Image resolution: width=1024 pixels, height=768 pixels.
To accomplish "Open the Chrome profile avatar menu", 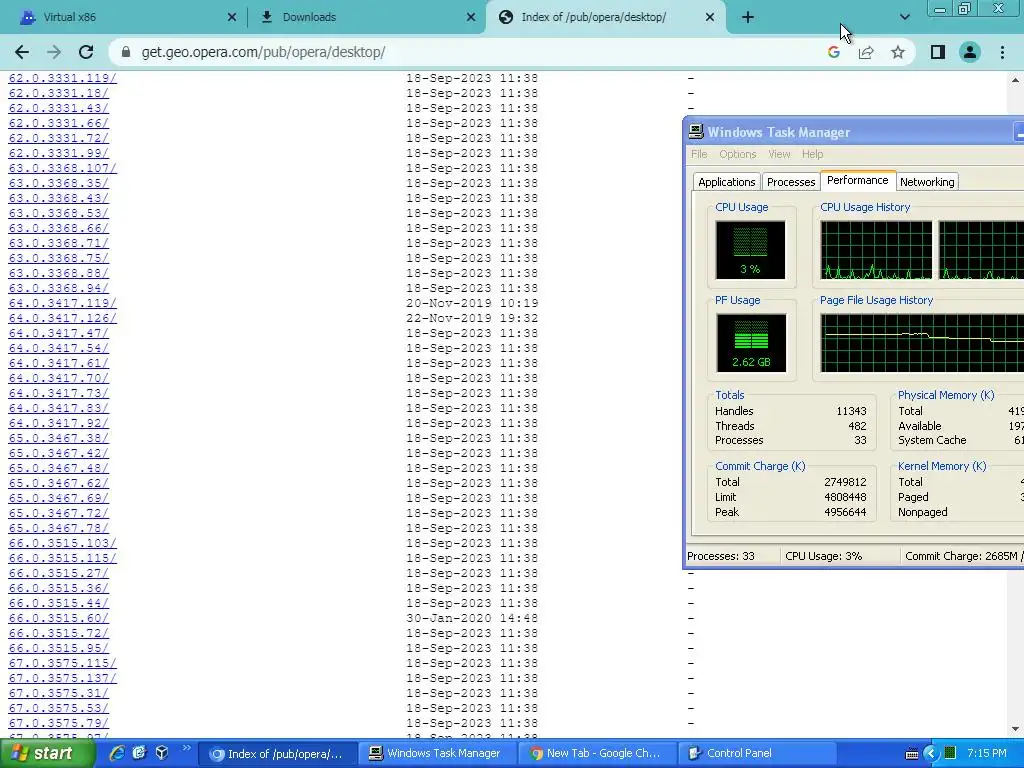I will pyautogui.click(x=970, y=52).
